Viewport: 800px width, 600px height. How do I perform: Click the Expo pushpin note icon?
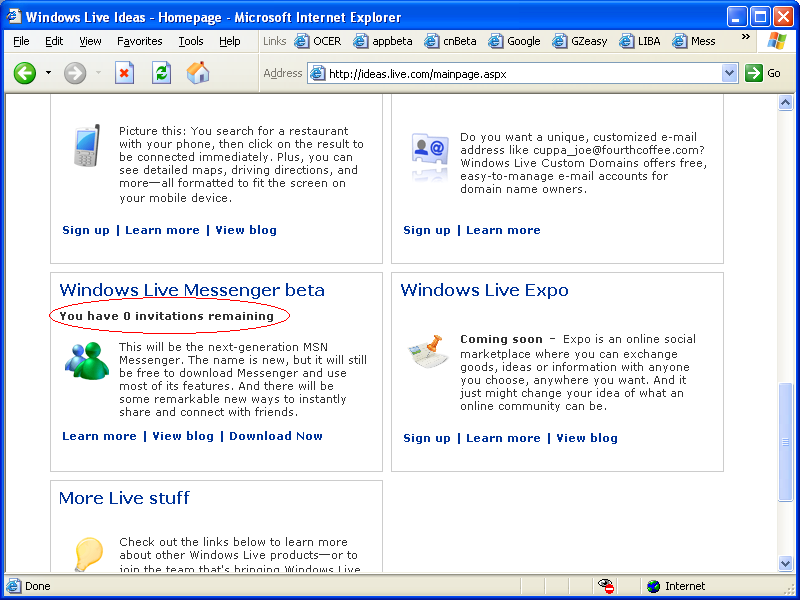pyautogui.click(x=428, y=352)
